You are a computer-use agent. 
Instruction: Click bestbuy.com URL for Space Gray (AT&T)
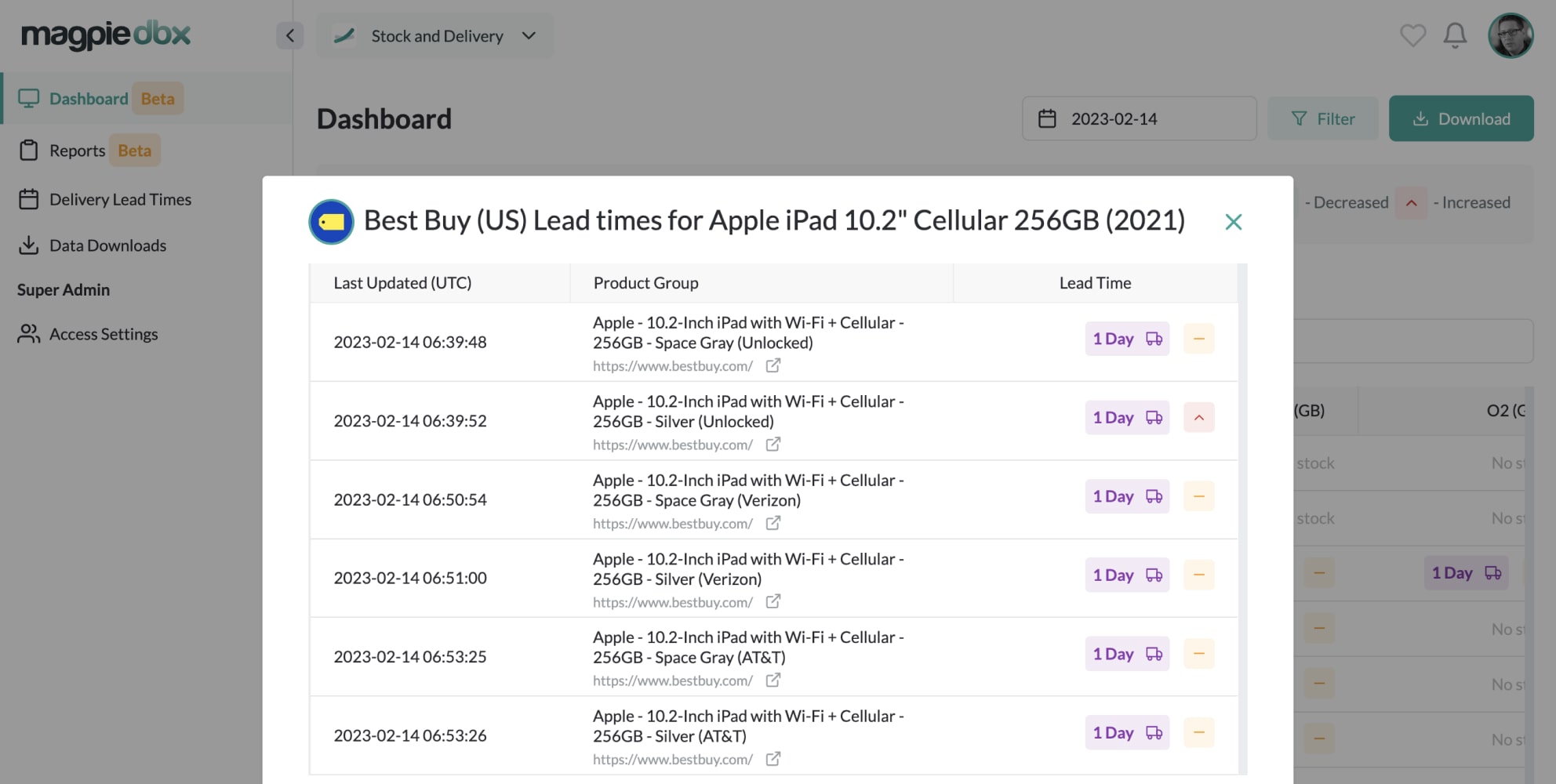(x=673, y=681)
